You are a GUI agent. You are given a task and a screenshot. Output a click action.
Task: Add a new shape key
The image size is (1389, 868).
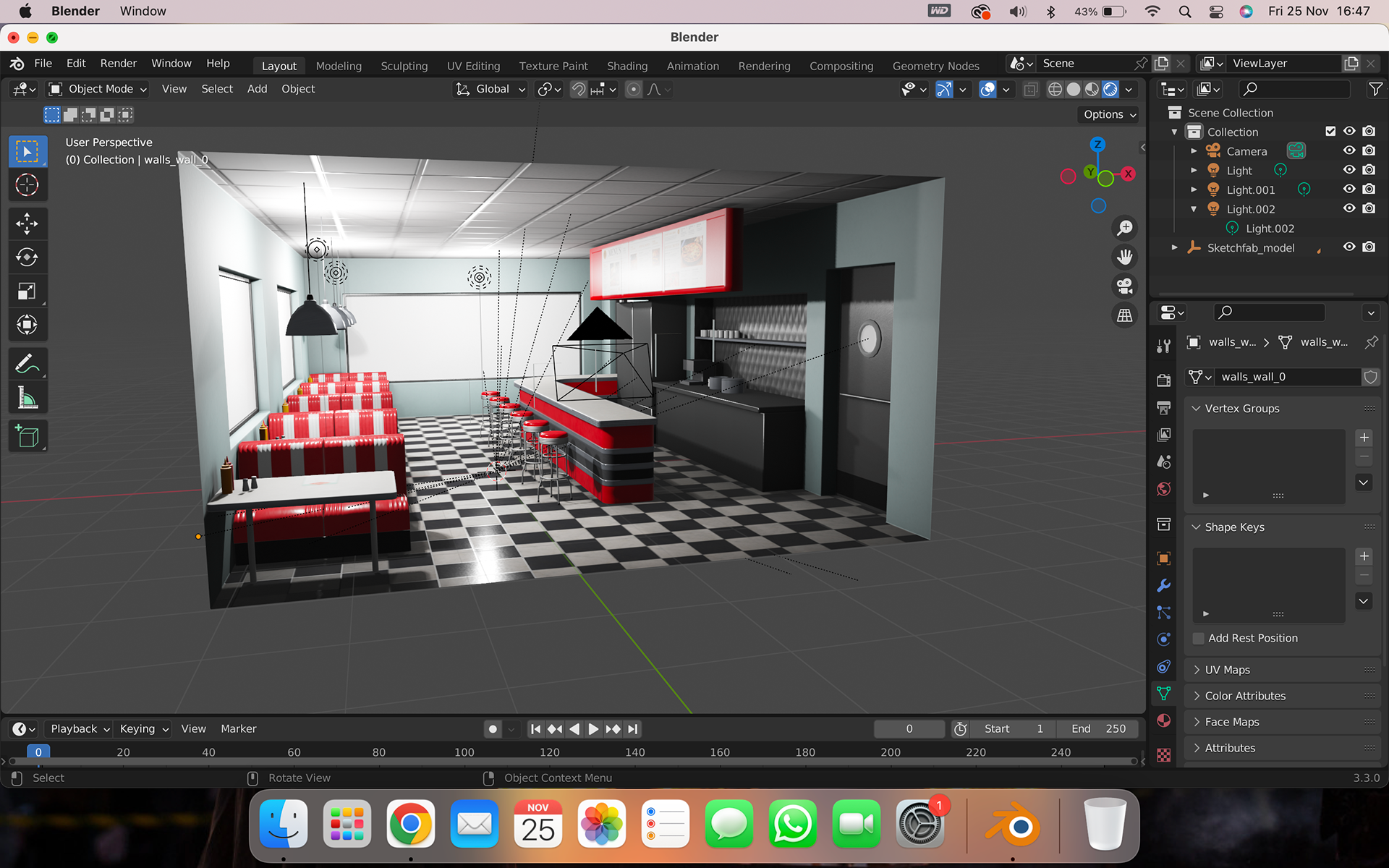1364,556
